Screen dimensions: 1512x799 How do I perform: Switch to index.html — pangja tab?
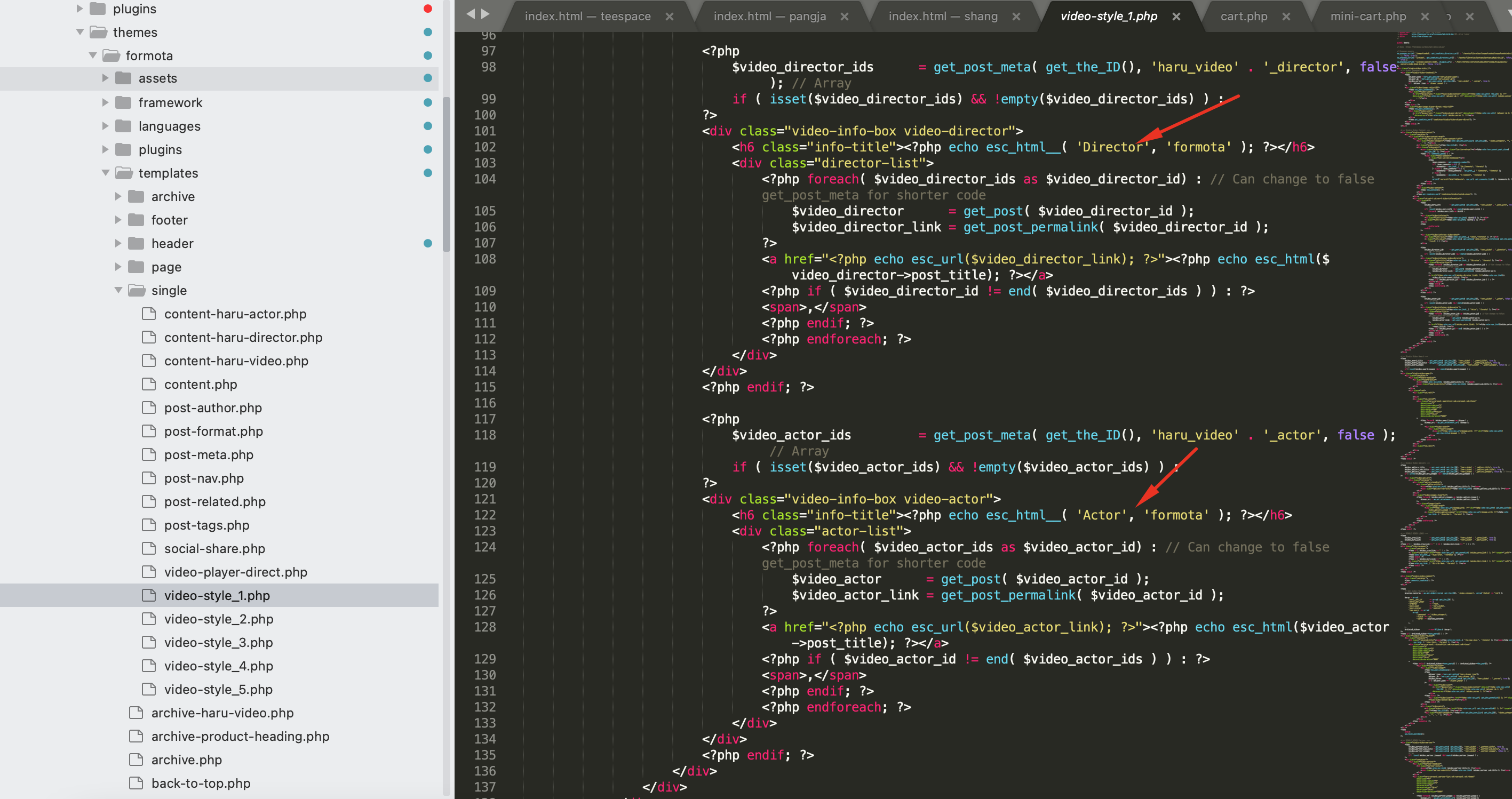point(769,17)
